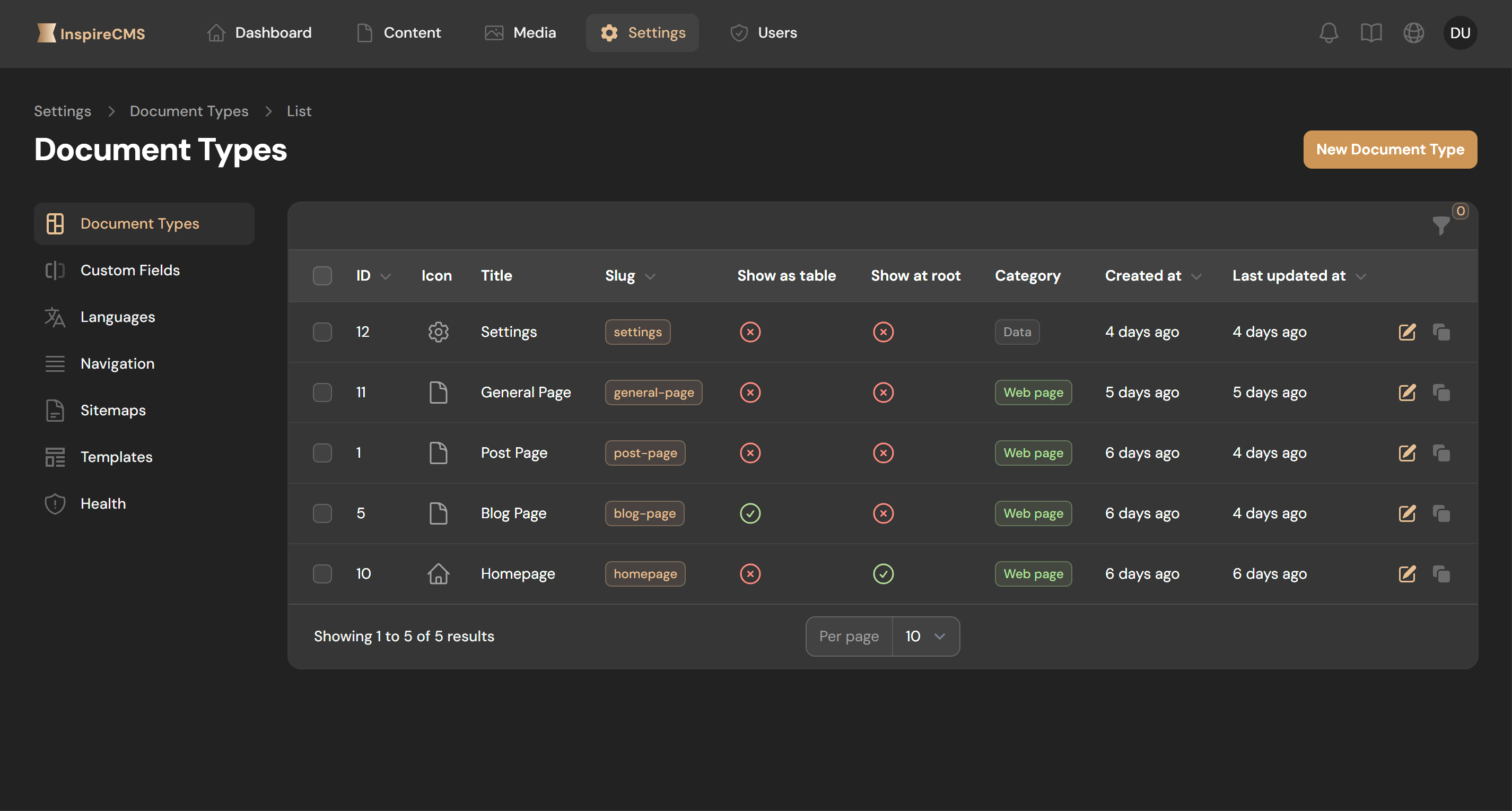1512x811 pixels.
Task: Edit the Settings document type row
Action: (1407, 332)
